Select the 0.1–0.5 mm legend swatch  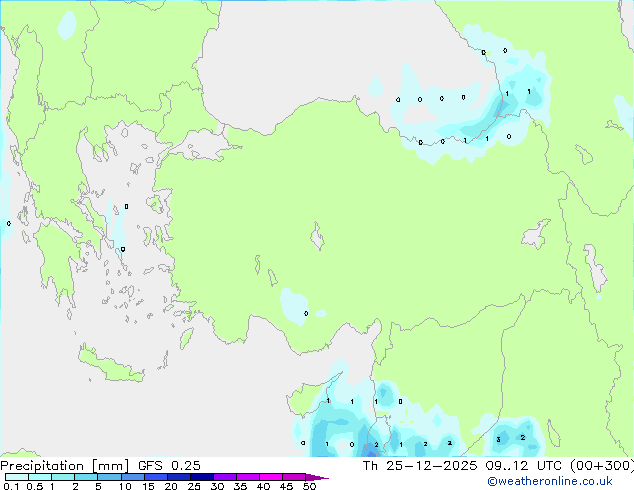(x=17, y=477)
